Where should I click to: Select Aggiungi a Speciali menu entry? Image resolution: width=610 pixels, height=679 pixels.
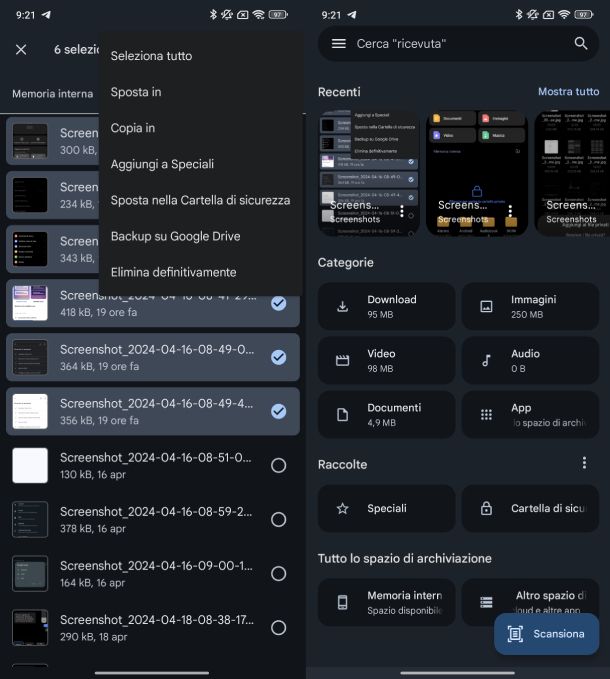point(162,164)
